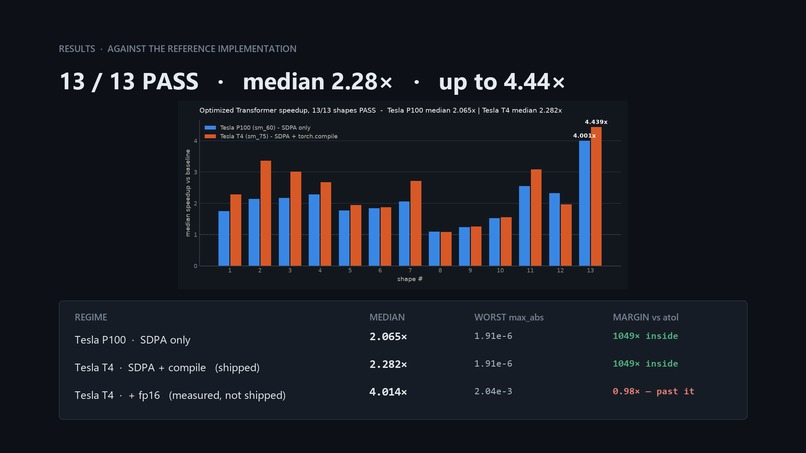Image resolution: width=806 pixels, height=453 pixels.
Task: Click the 'MARGIN vs atol' column header
Action: (x=646, y=317)
